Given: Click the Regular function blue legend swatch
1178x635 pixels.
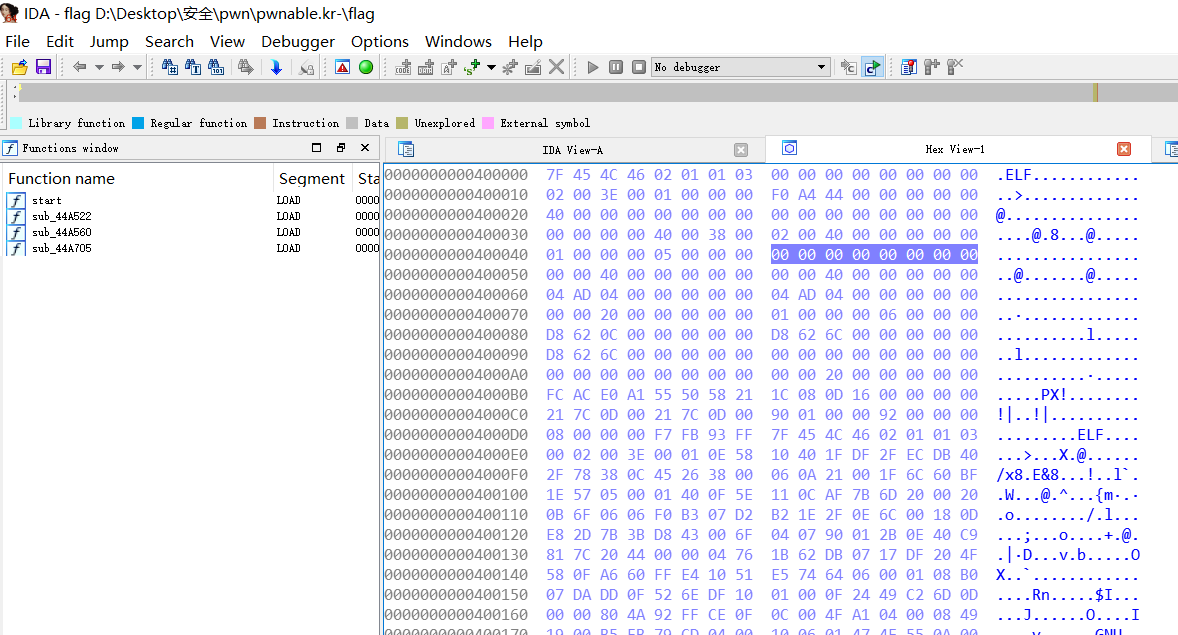Looking at the screenshot, I should click(x=138, y=122).
